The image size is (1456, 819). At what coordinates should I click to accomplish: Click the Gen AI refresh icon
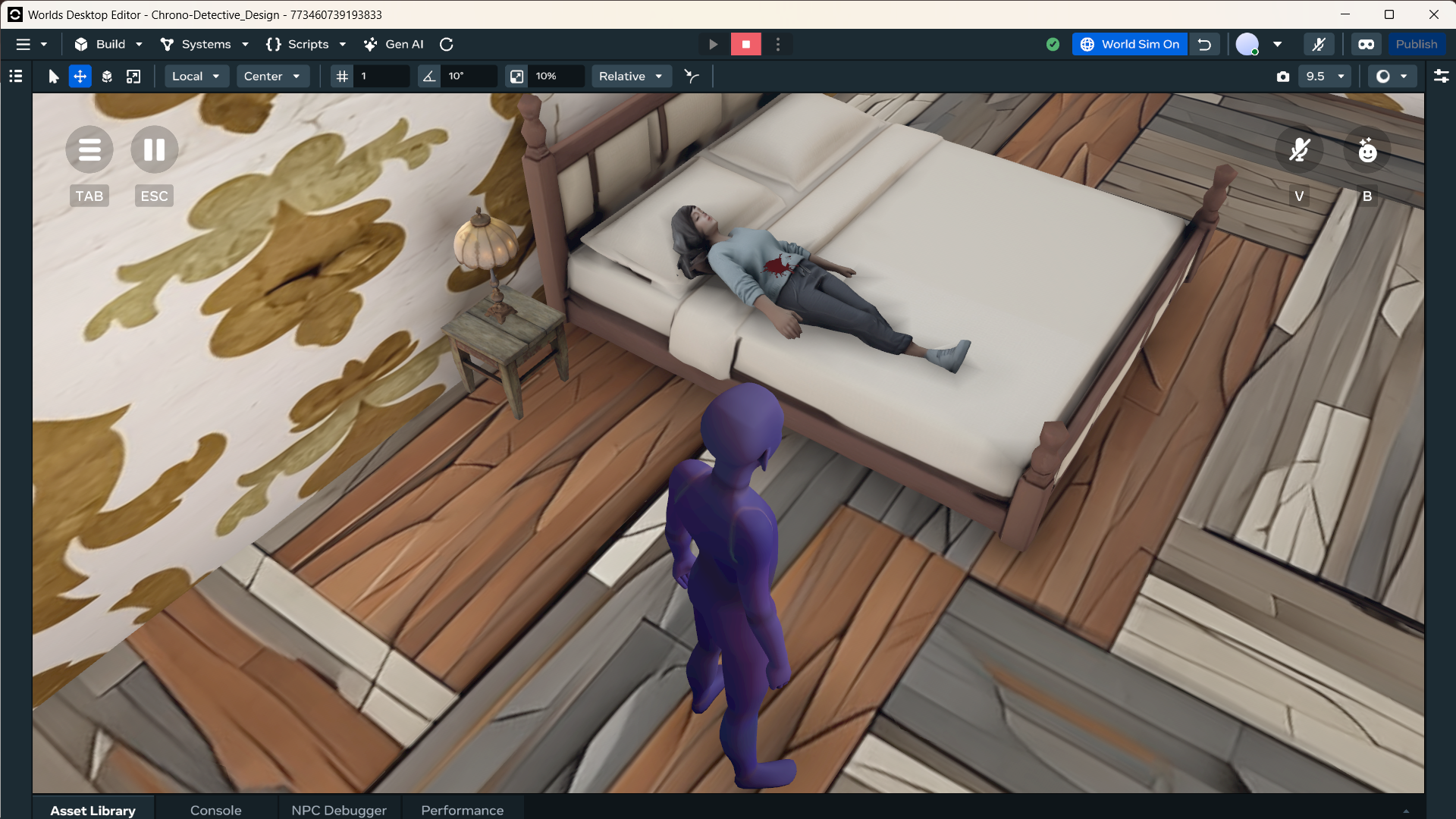tap(447, 45)
